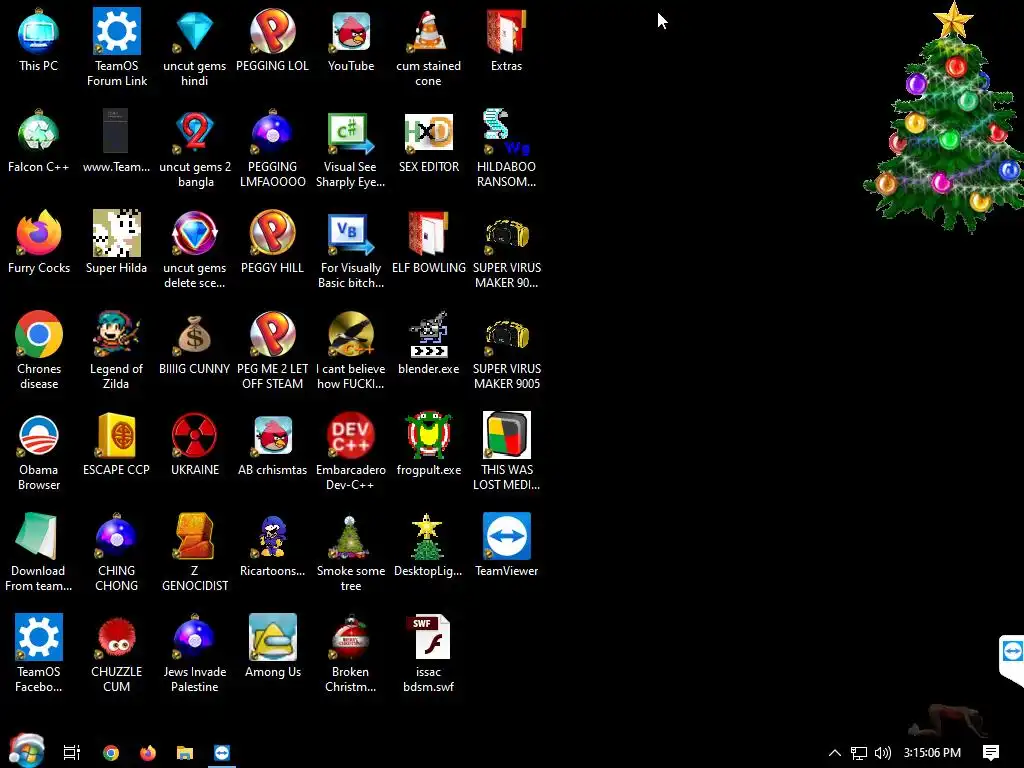Screen dimensions: 1024x768
Task: Launch Chrome from the taskbar
Action: click(x=111, y=752)
